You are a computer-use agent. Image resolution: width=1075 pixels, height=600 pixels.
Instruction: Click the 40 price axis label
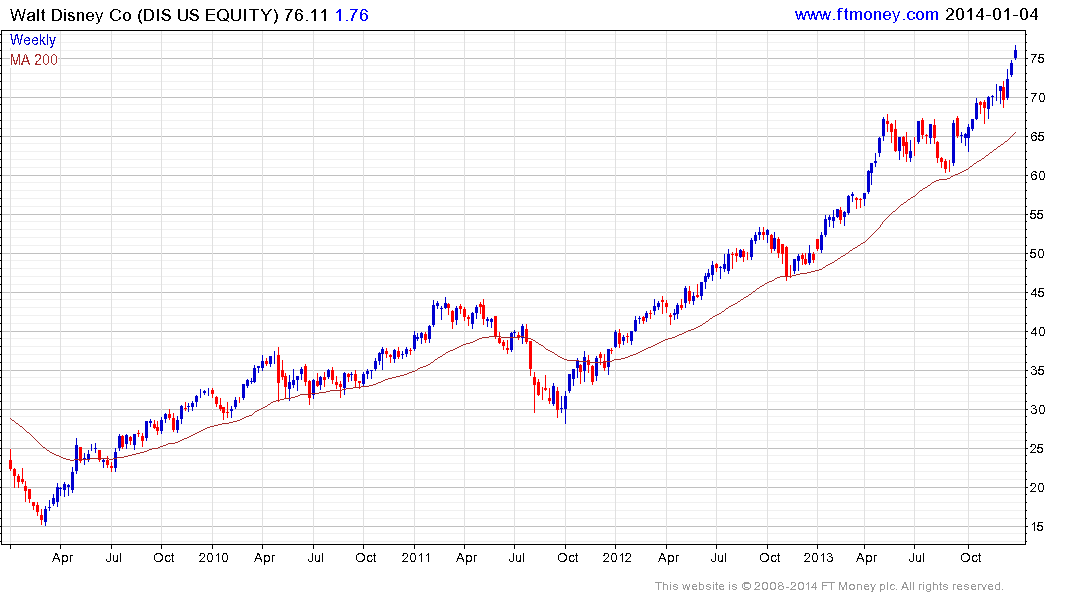point(1037,332)
